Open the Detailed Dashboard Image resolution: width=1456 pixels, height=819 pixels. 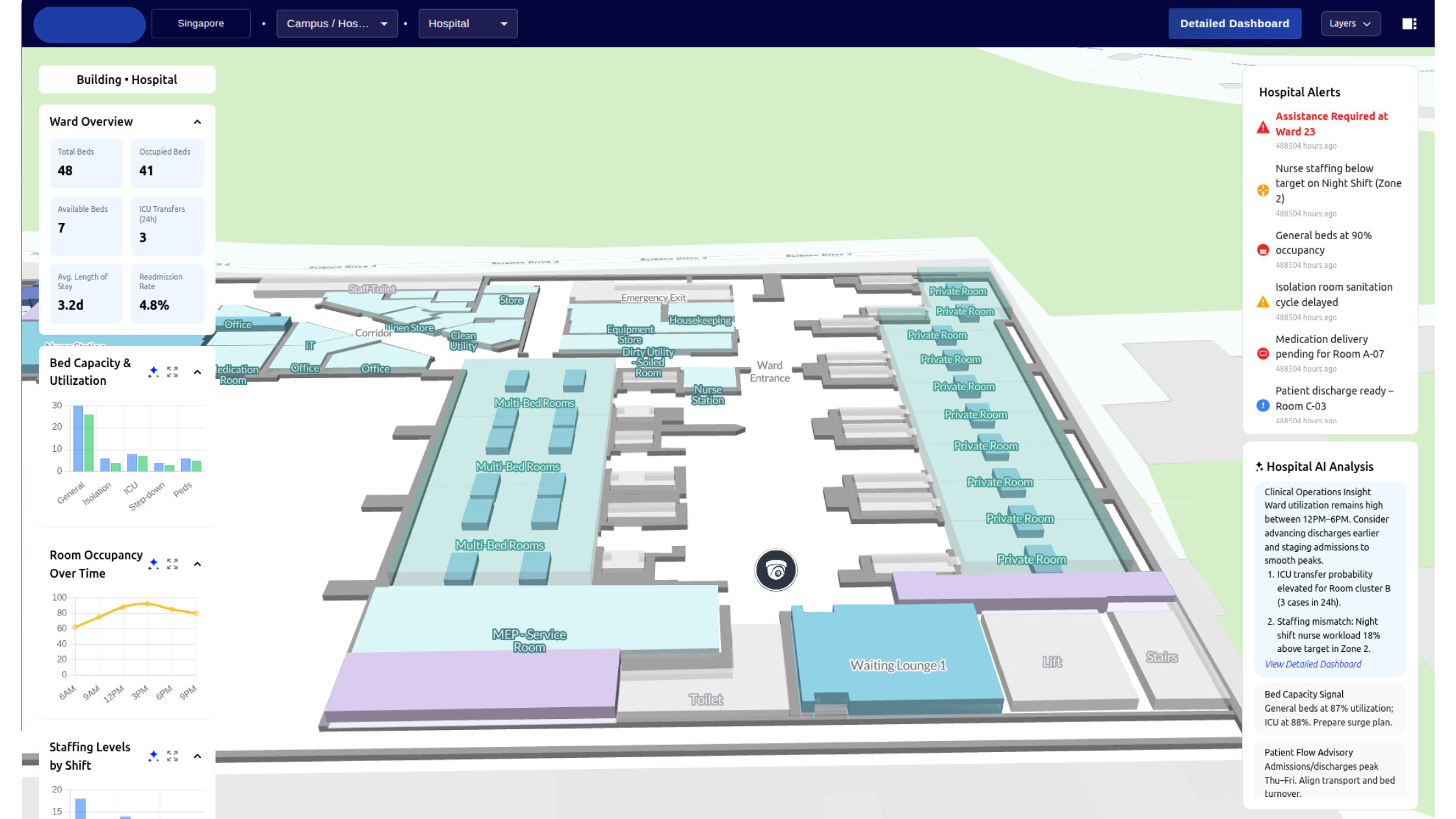click(x=1234, y=23)
